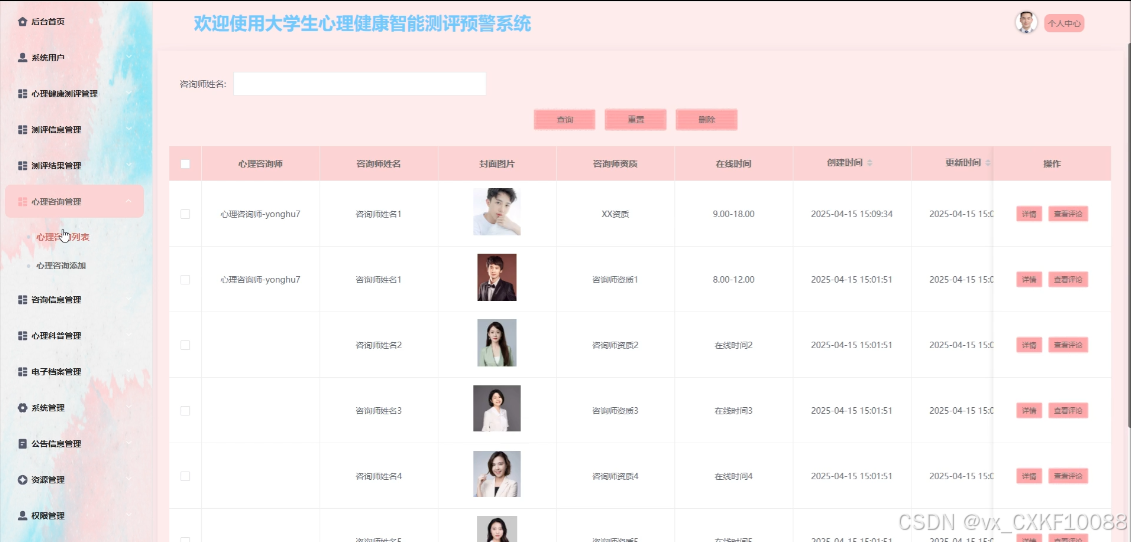Expand the 测评信息管理 menu chevron
This screenshot has width=1131, height=542.
[128, 130]
